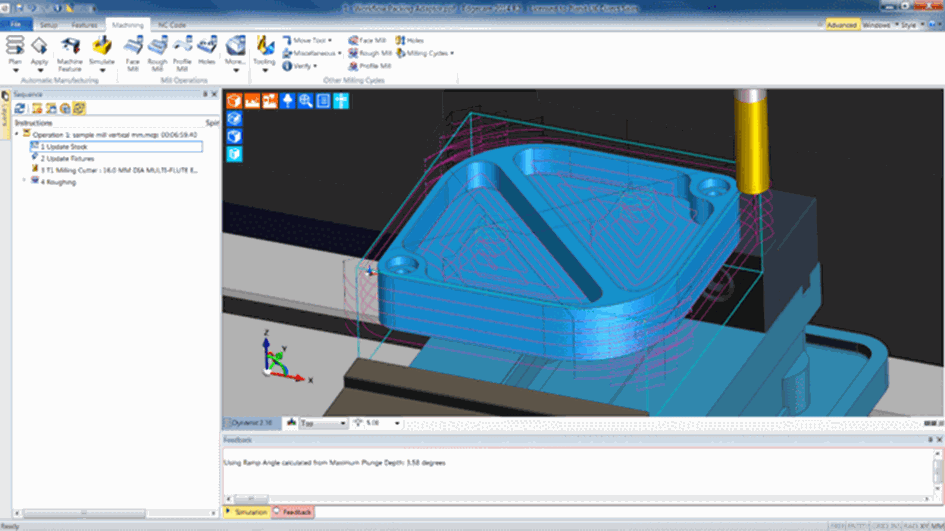Click the refresh icon in Sequence panel toolbar
Screen dimensions: 945x531
pyautogui.click(x=20, y=108)
